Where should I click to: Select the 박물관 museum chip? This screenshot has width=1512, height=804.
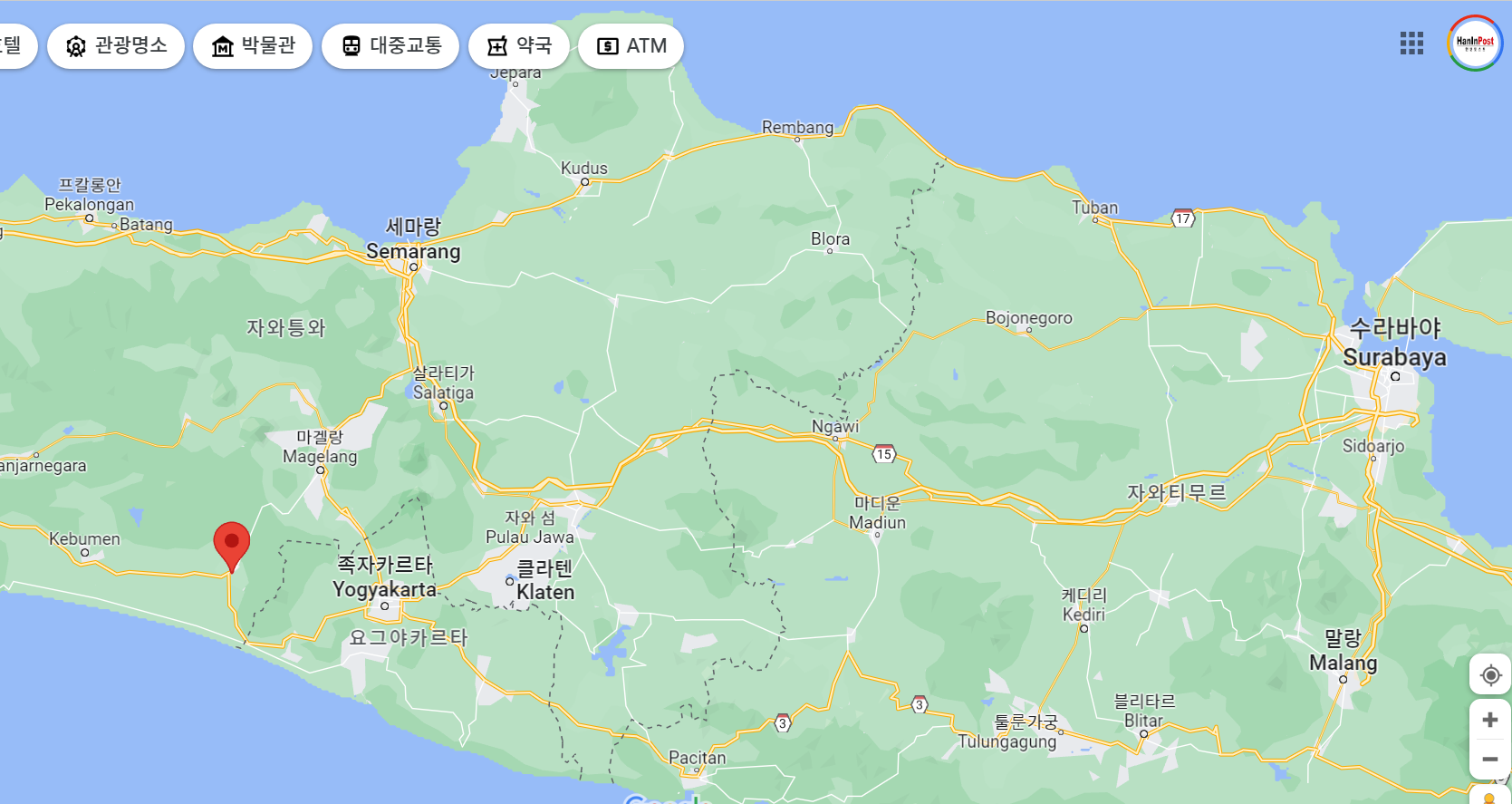[253, 46]
